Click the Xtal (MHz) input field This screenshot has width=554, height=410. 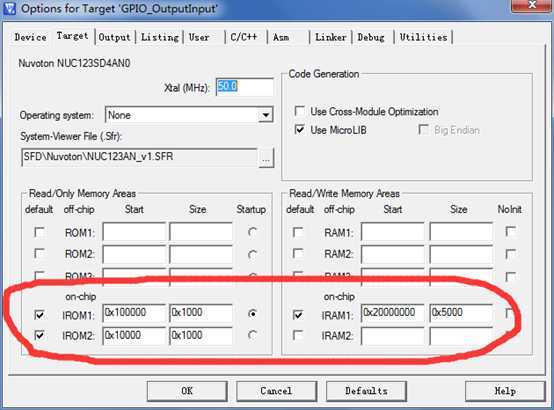[244, 87]
